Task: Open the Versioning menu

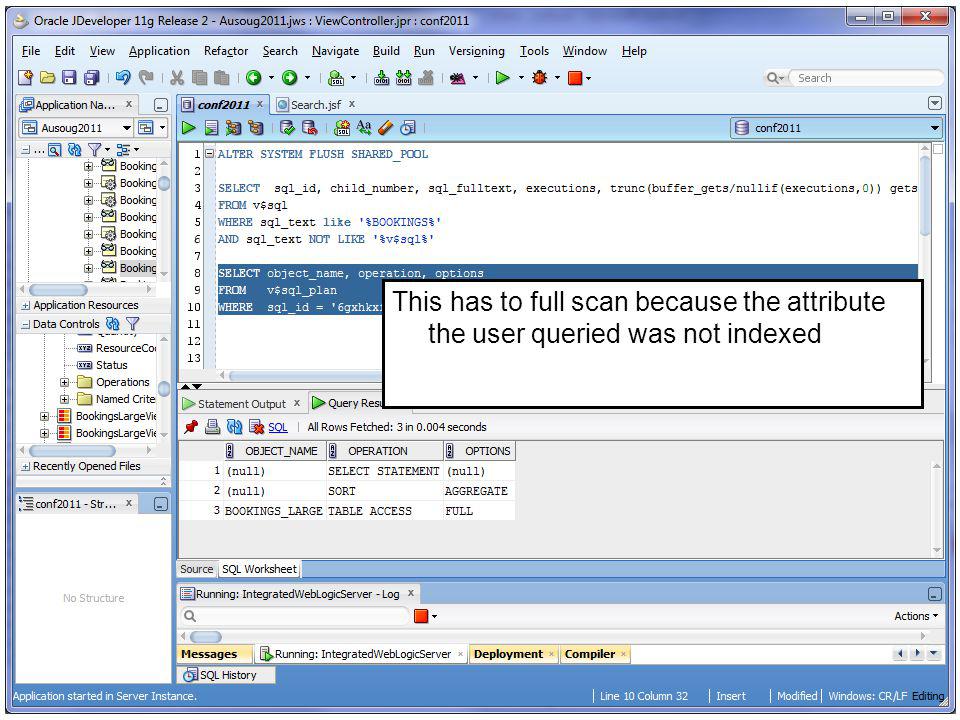Action: (x=476, y=51)
